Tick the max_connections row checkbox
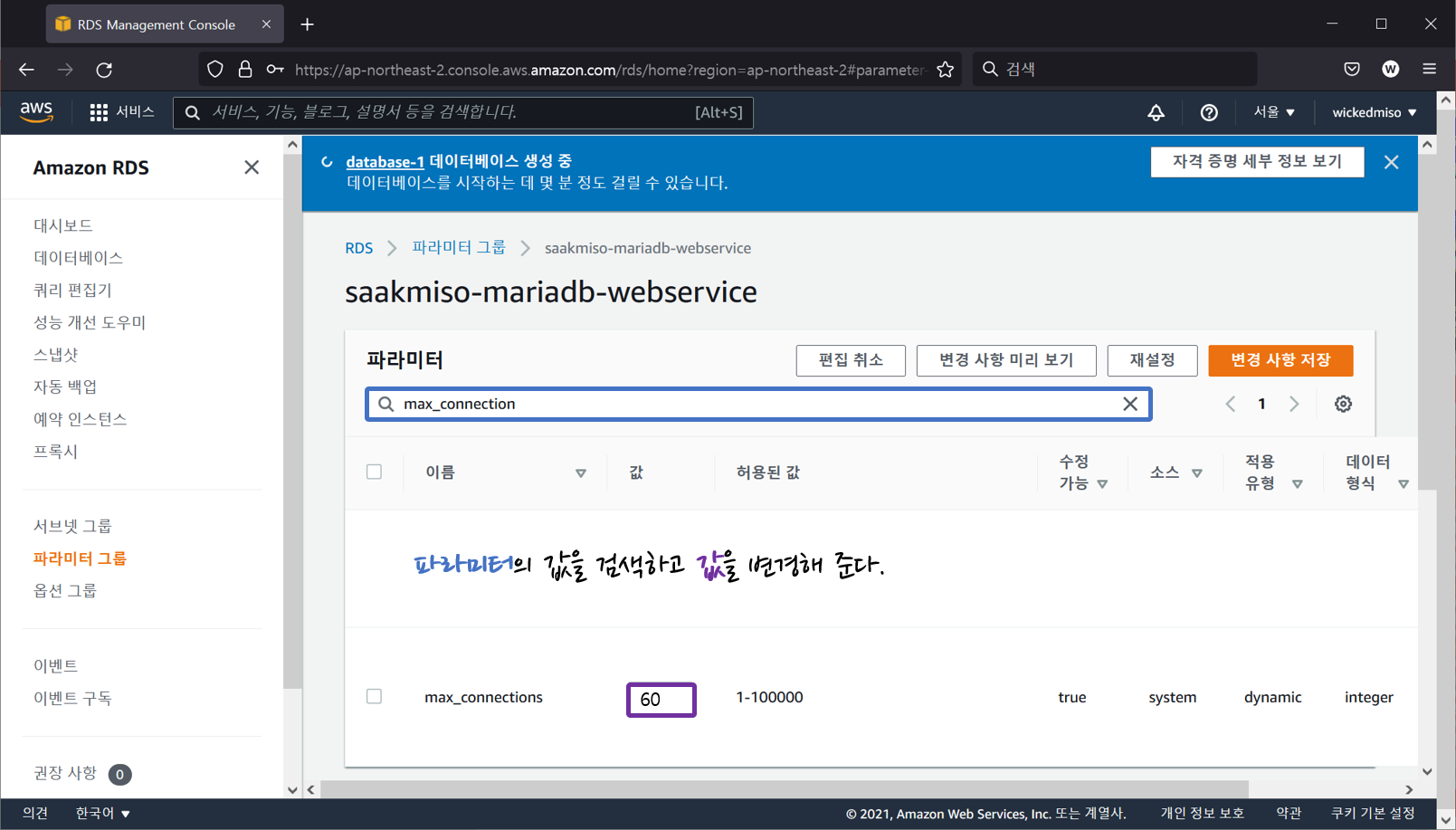This screenshot has height=830, width=1456. [374, 696]
